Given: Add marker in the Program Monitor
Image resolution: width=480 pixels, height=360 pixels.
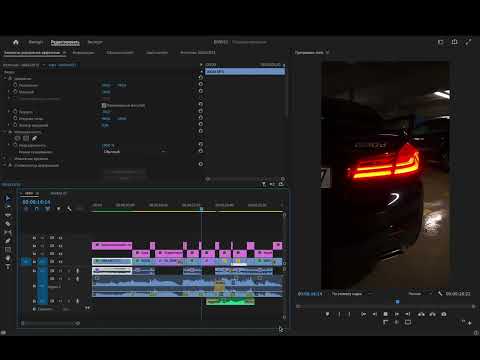Looking at the screenshot, I should pyautogui.click(x=327, y=314).
